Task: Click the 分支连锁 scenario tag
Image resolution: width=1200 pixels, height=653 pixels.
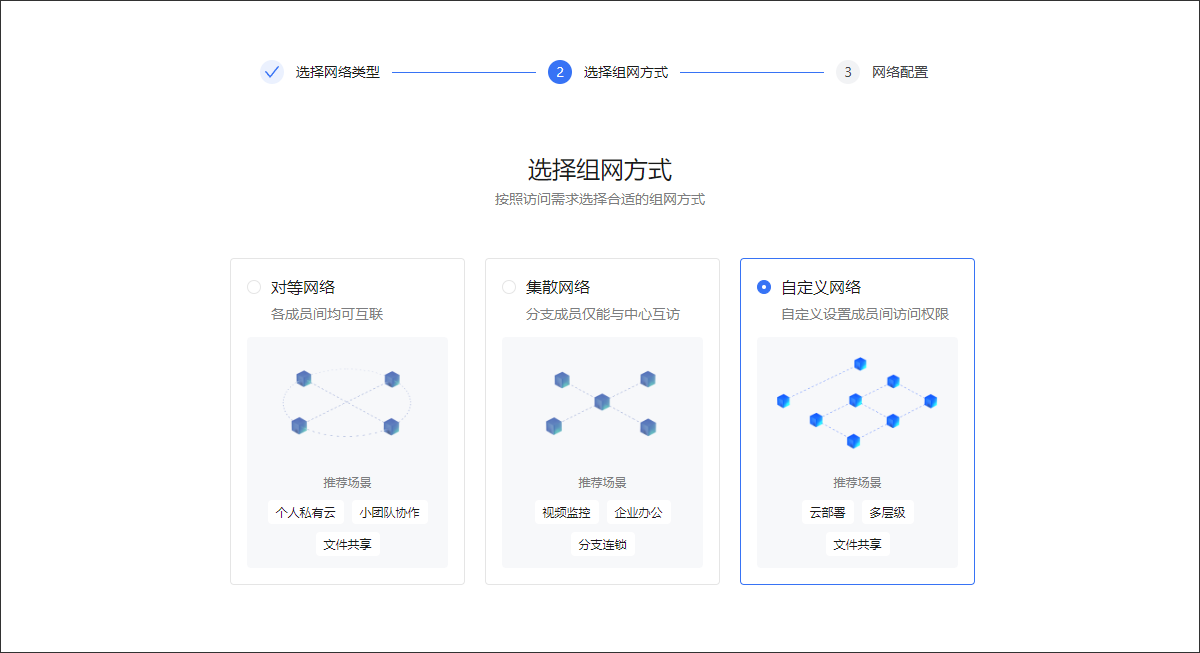Action: [x=603, y=545]
